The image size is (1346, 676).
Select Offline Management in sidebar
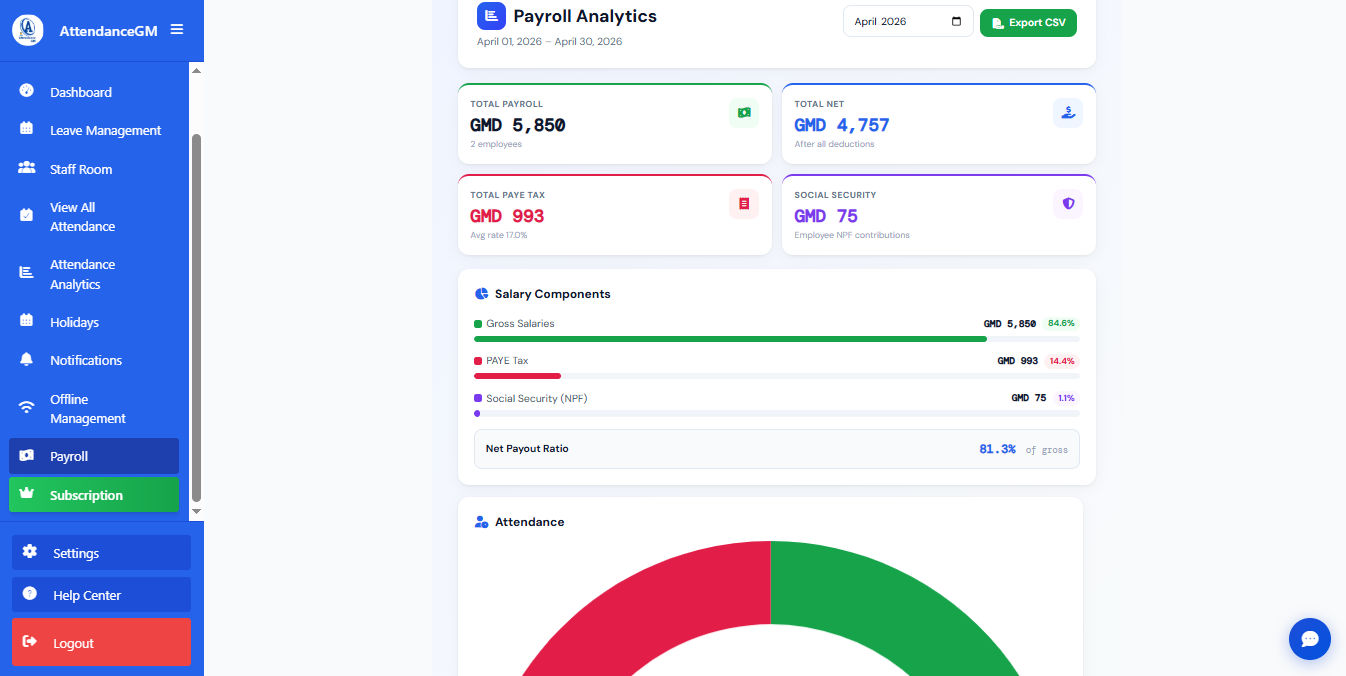click(94, 408)
